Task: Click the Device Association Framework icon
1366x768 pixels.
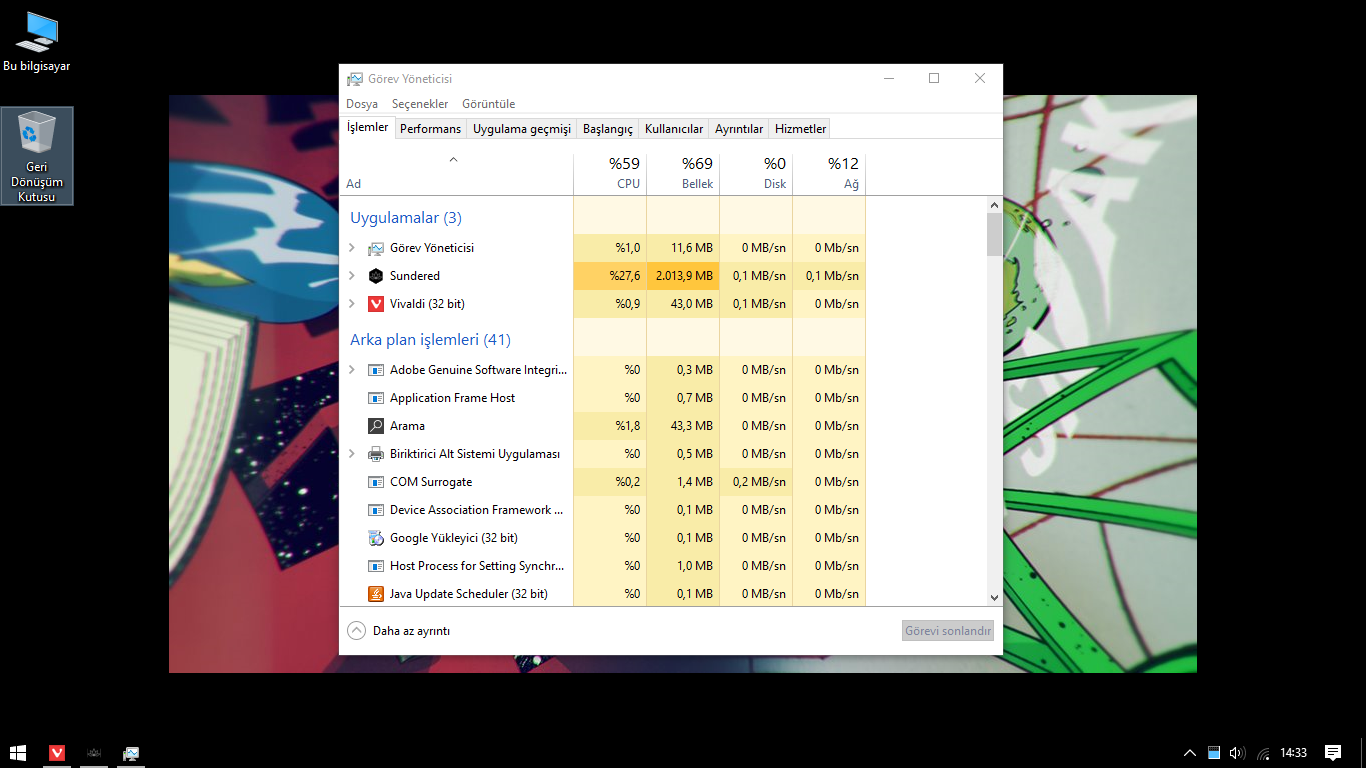Action: 376,510
